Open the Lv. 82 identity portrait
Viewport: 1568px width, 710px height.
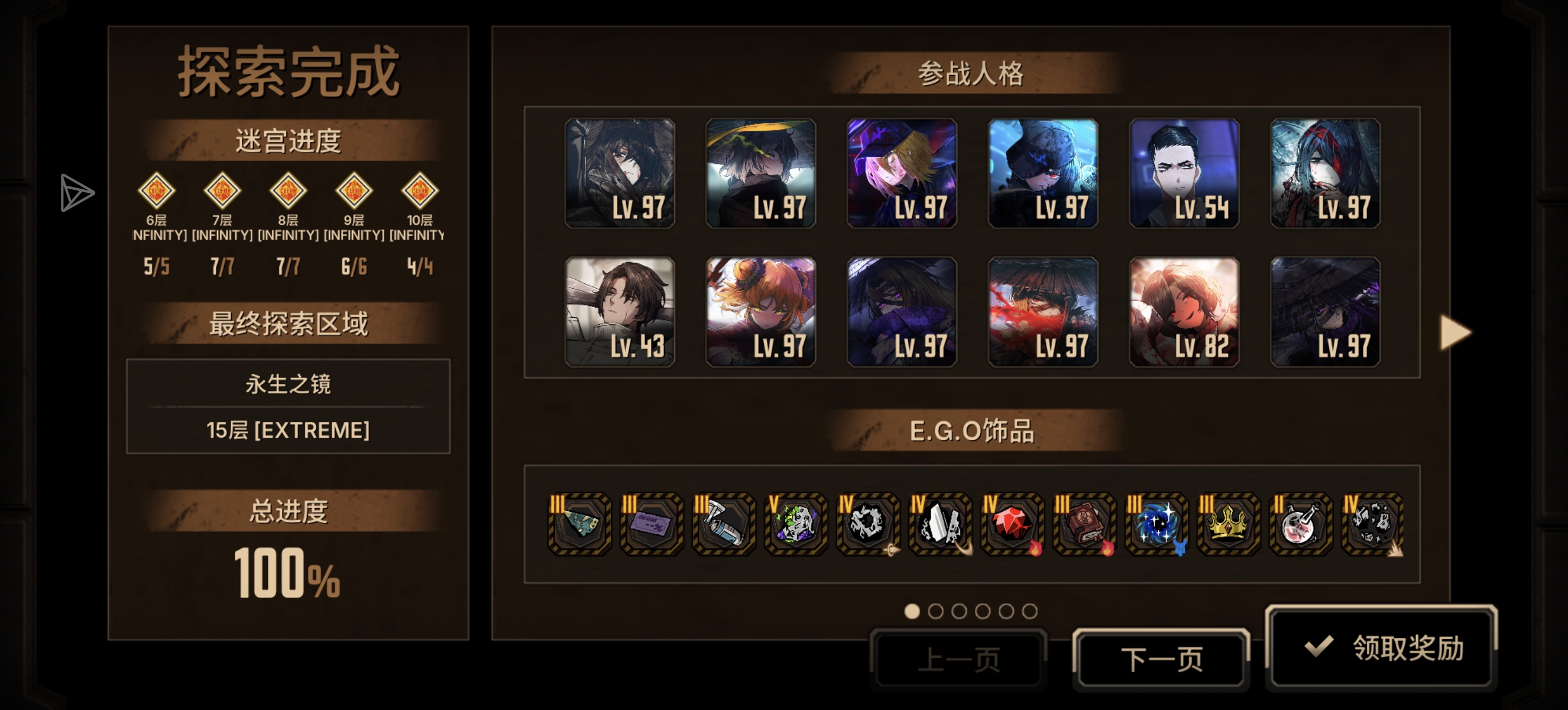(x=1184, y=312)
